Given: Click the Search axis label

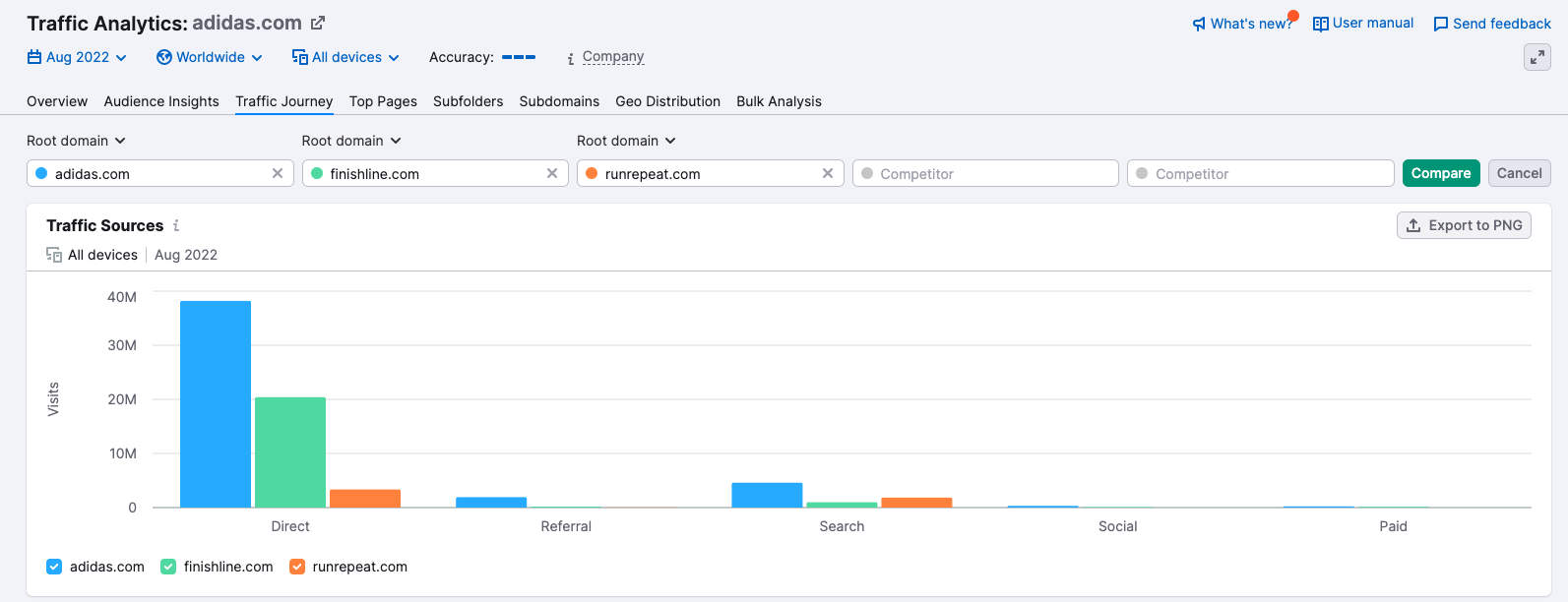Looking at the screenshot, I should (x=842, y=526).
